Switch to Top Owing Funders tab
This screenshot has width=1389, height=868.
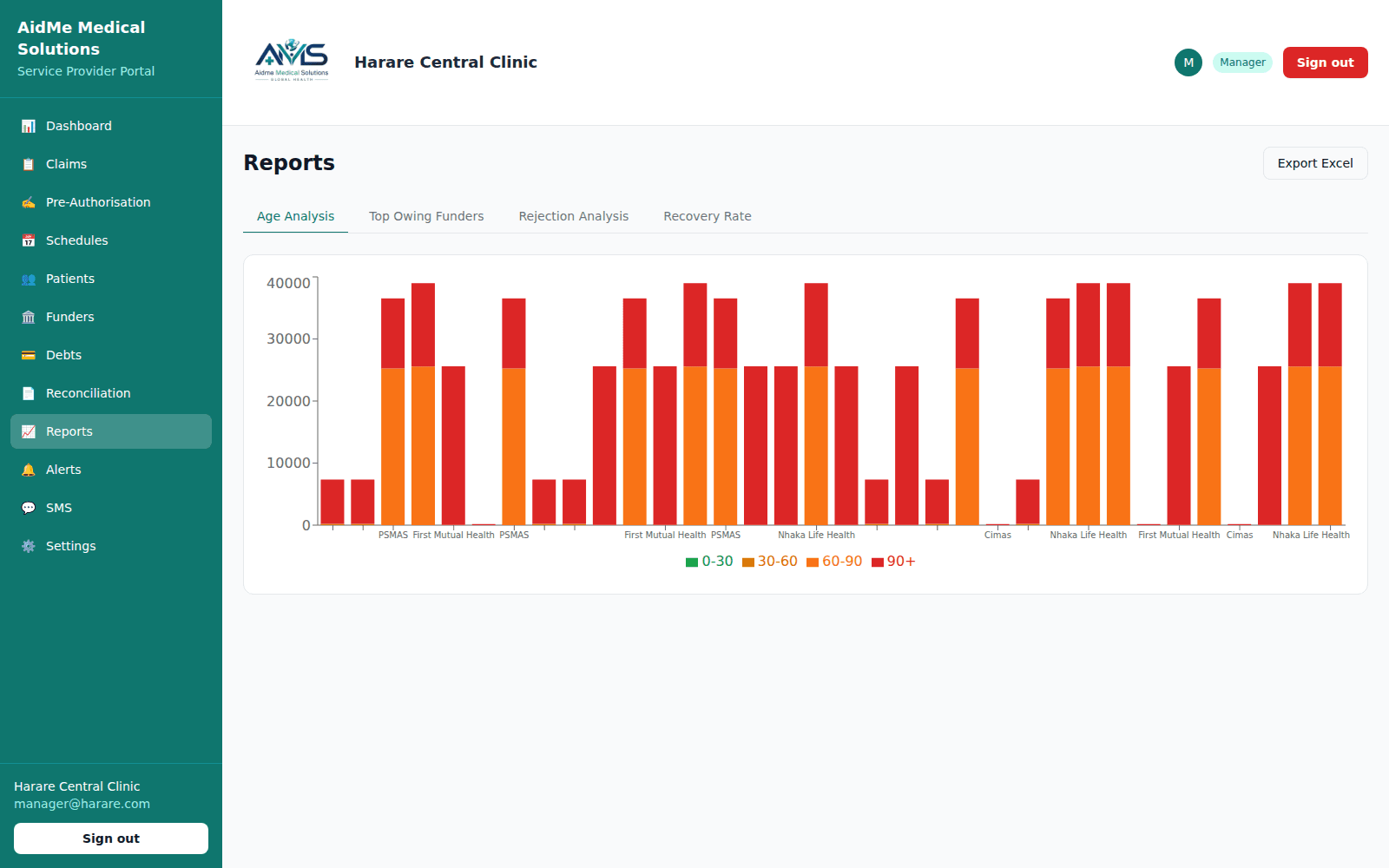tap(426, 216)
